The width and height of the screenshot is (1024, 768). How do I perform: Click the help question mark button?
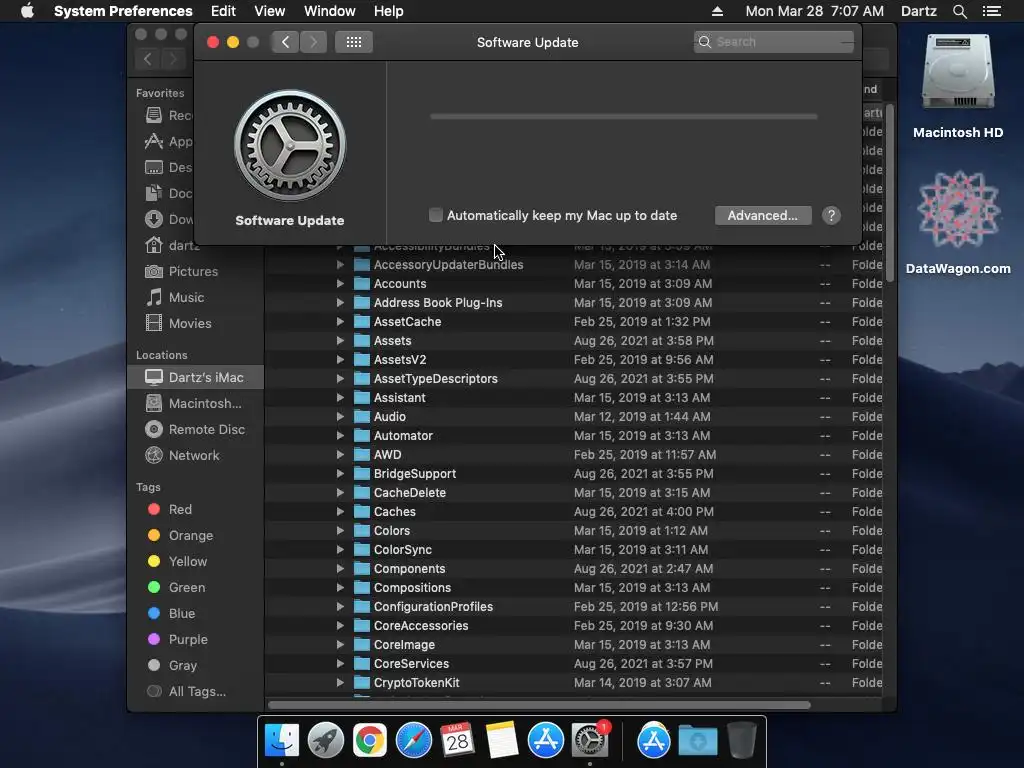click(x=831, y=216)
